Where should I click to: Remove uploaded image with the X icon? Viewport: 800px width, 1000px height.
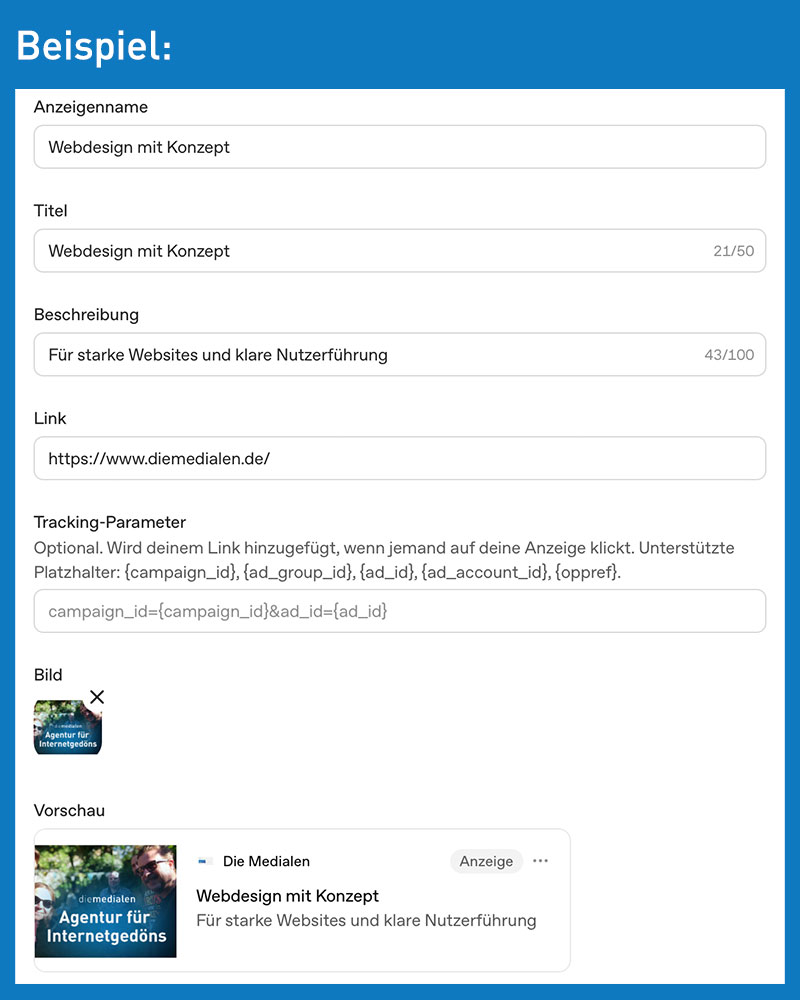[97, 697]
